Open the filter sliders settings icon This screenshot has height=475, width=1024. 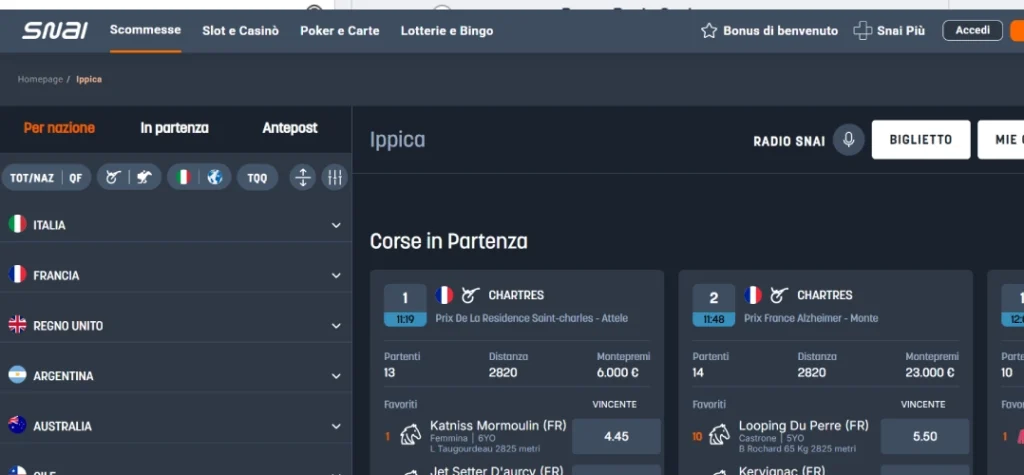[334, 177]
